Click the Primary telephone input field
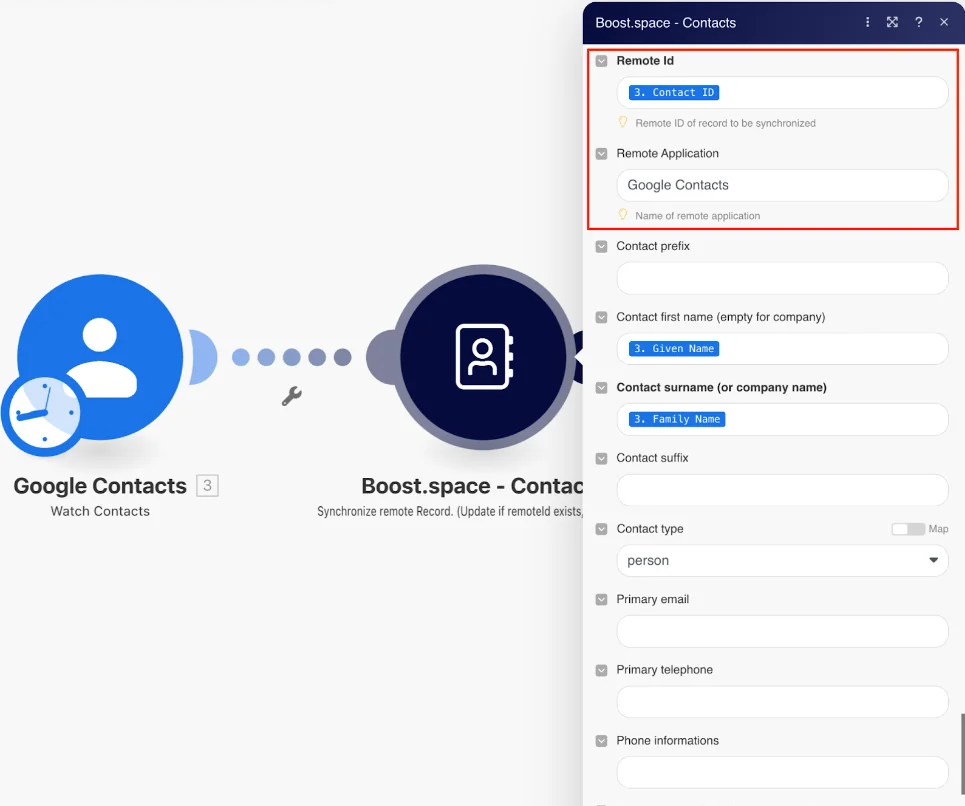The width and height of the screenshot is (965, 806). 782,702
